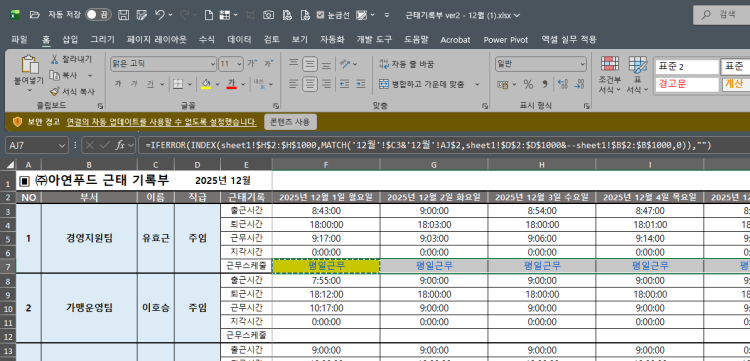The image size is (750, 361).
Task: Click the security warning link text
Action: 162,121
